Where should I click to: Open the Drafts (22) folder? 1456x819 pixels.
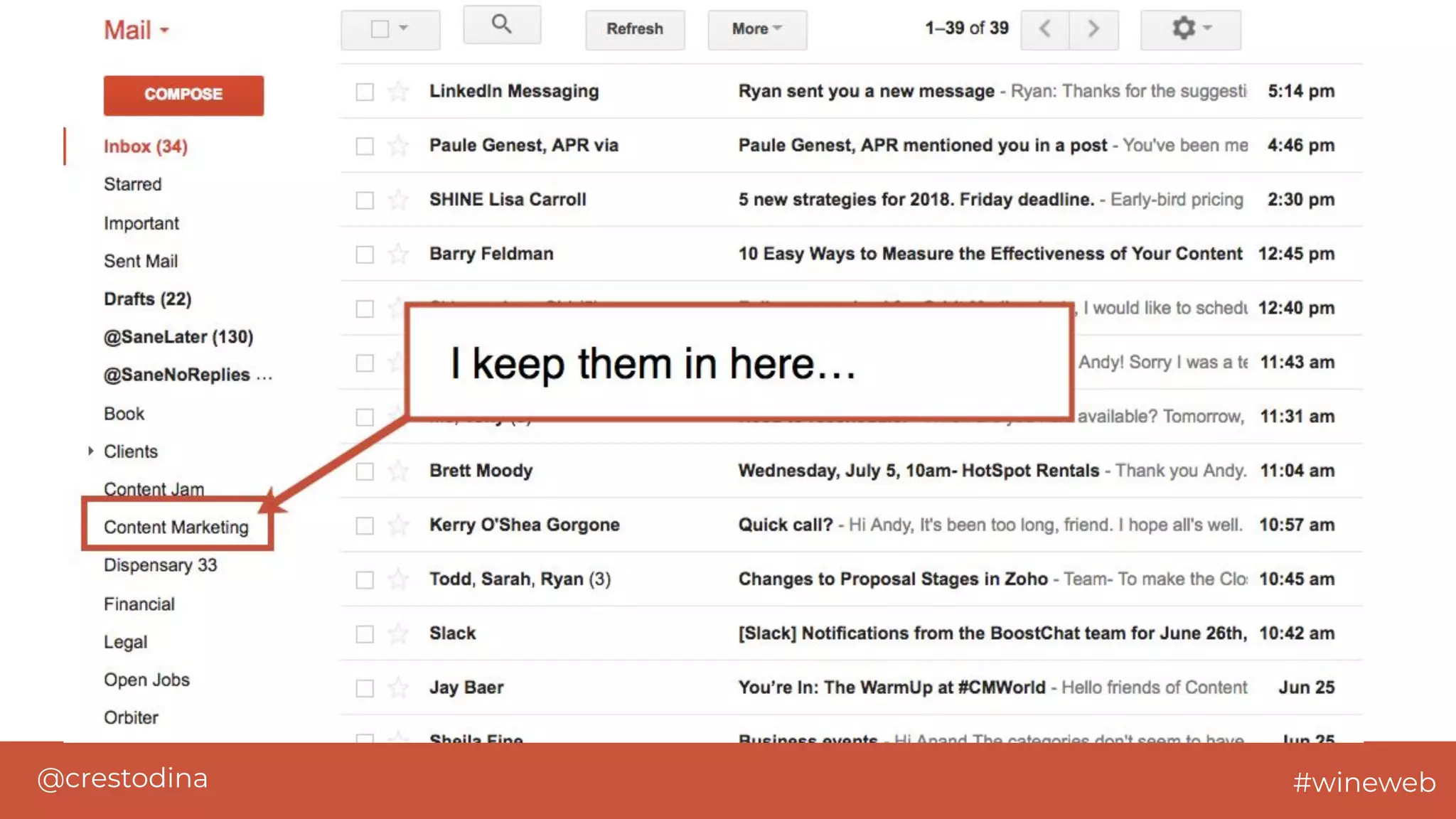tap(147, 299)
